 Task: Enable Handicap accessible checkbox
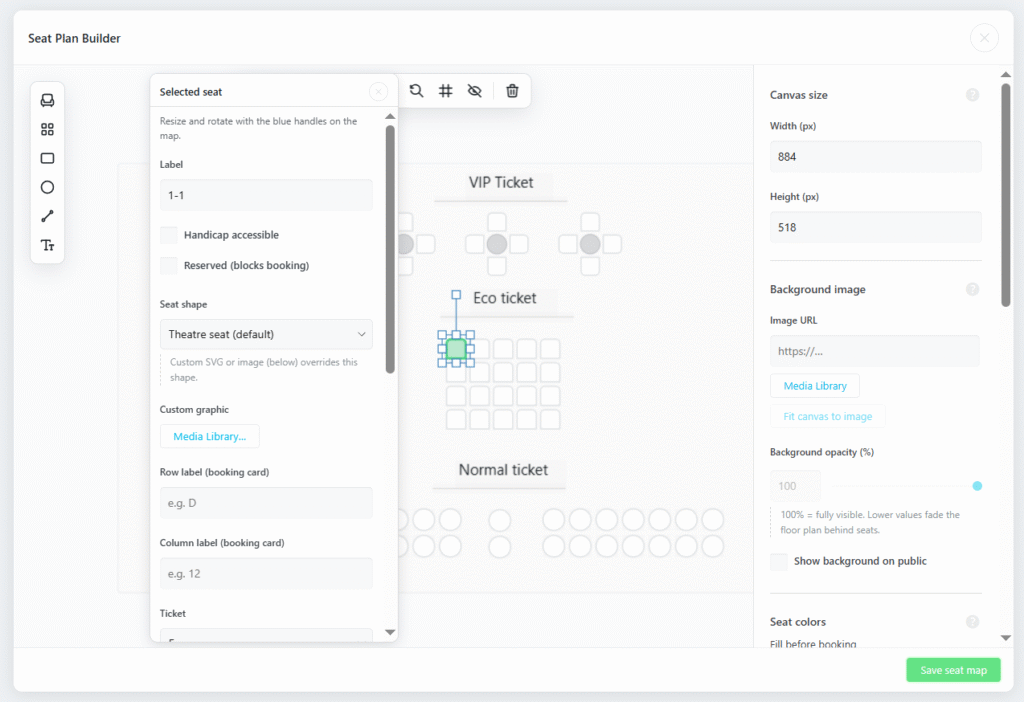168,235
